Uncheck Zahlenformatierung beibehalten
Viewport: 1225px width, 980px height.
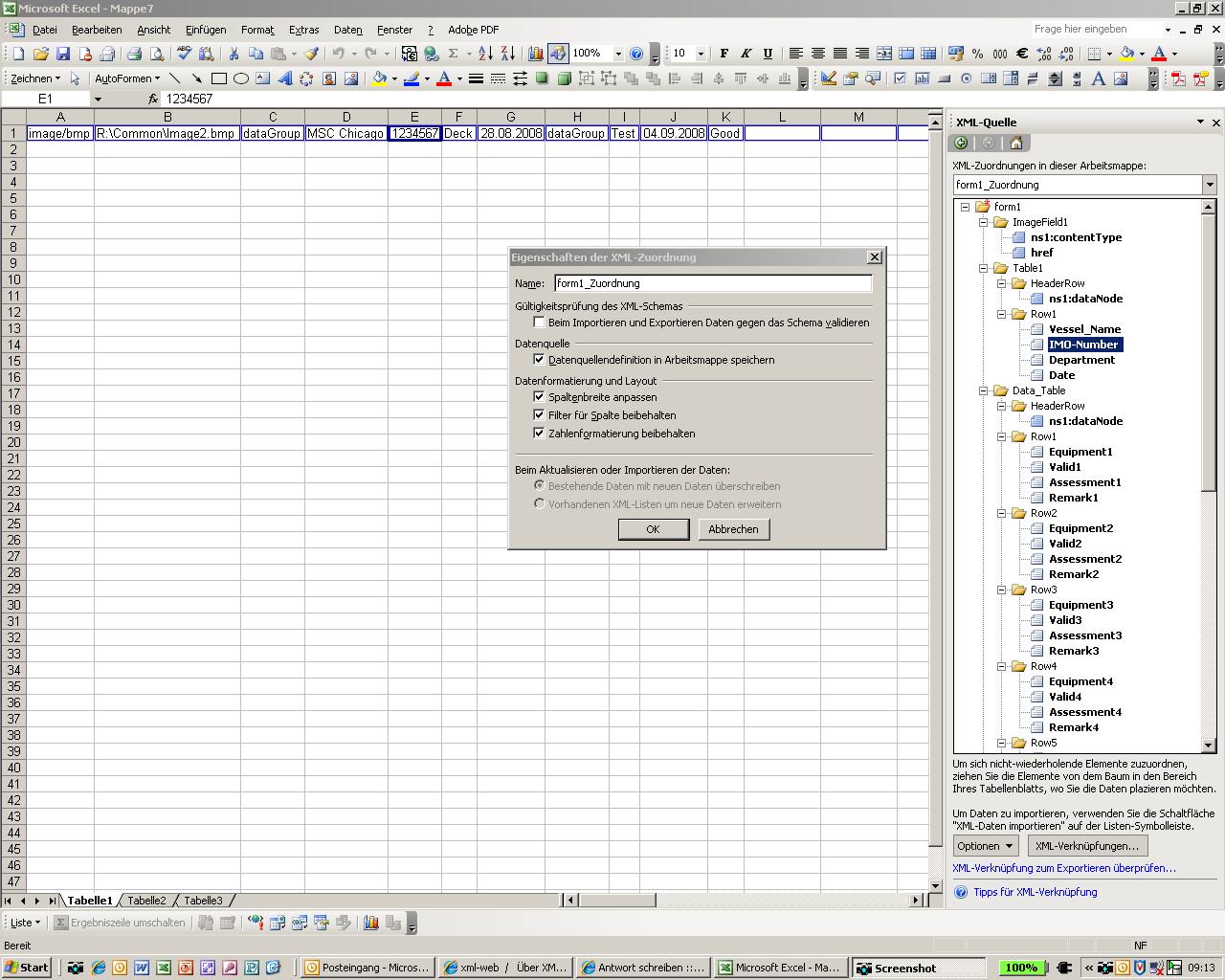click(540, 434)
